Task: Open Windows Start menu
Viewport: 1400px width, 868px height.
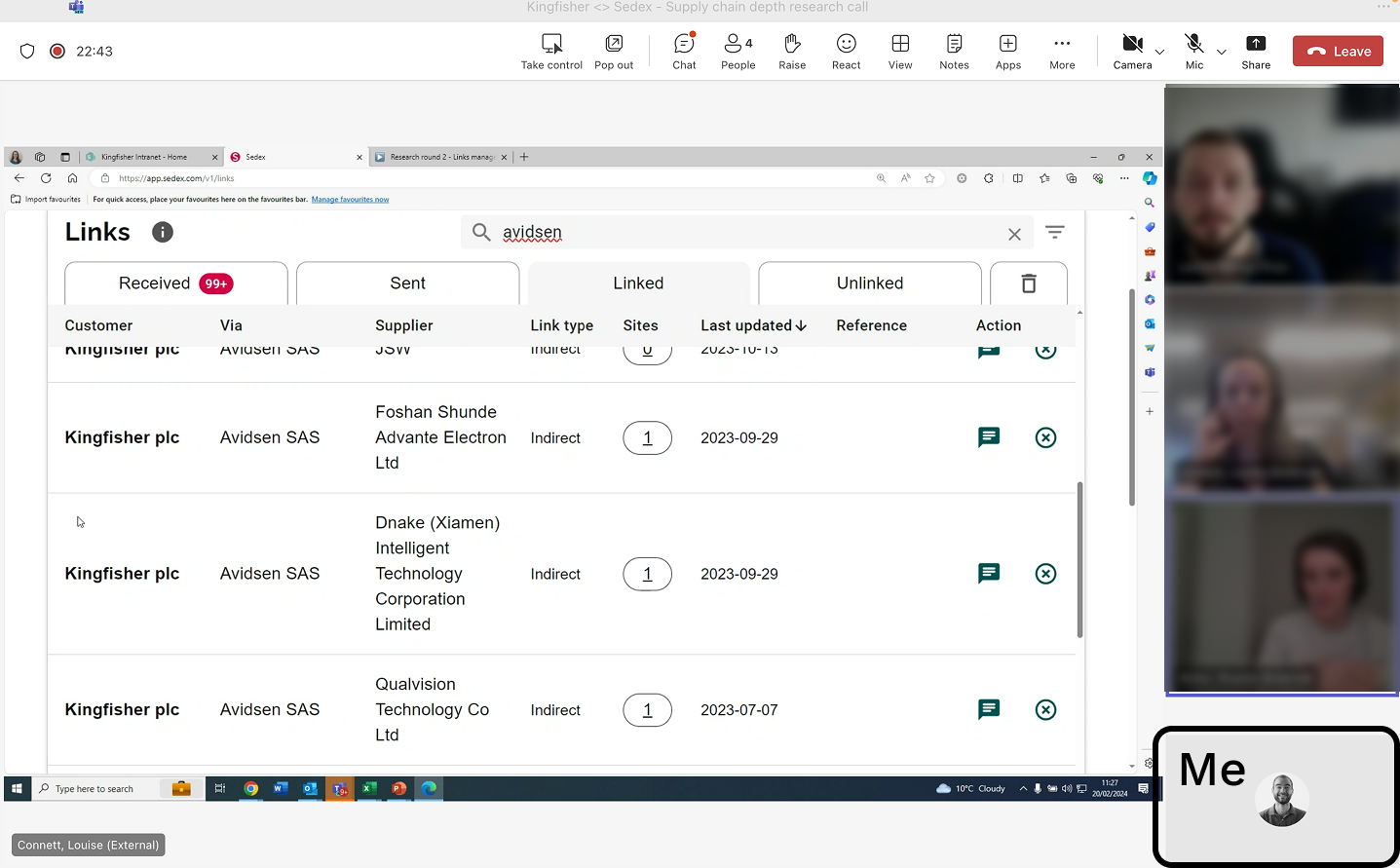Action: click(17, 788)
